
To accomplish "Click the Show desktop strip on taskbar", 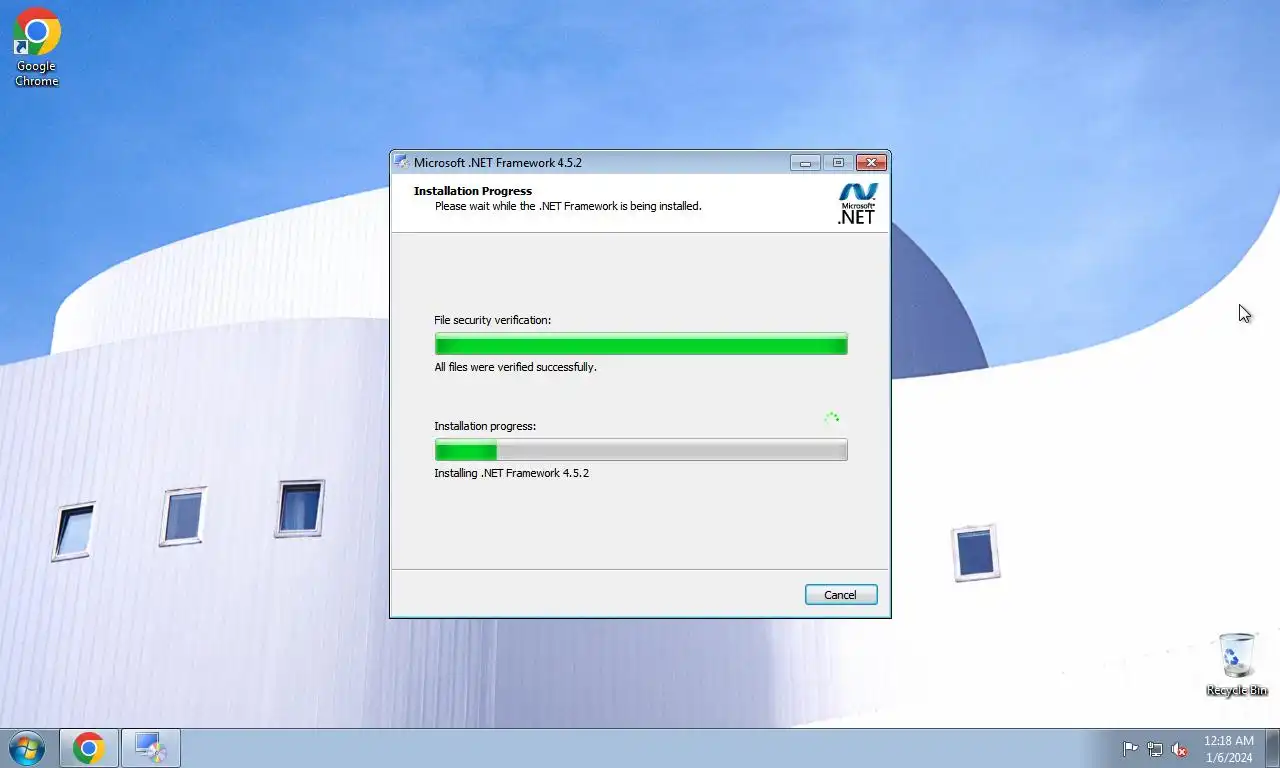I will tap(1272, 748).
